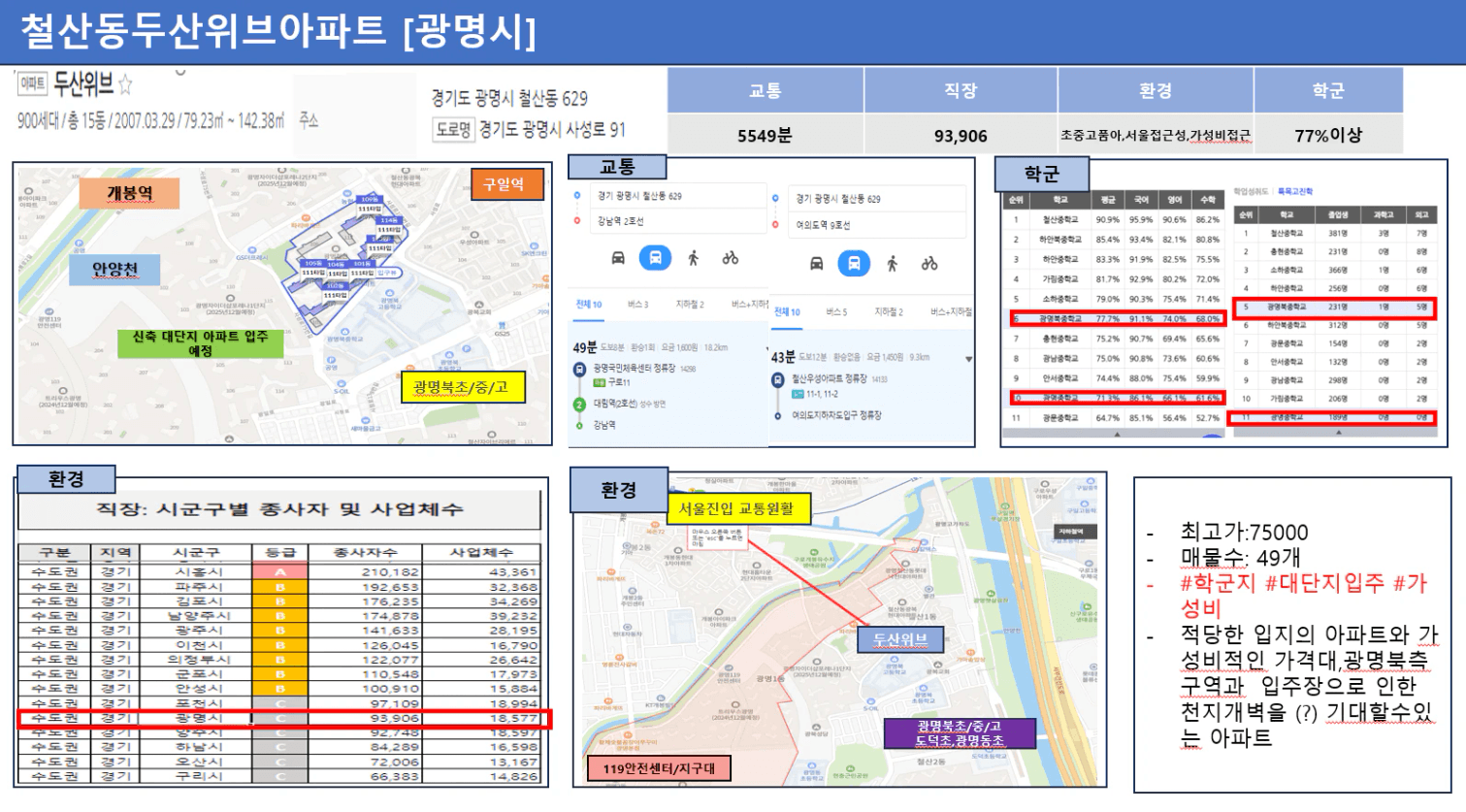Open the 버스 5 tab

point(836,312)
